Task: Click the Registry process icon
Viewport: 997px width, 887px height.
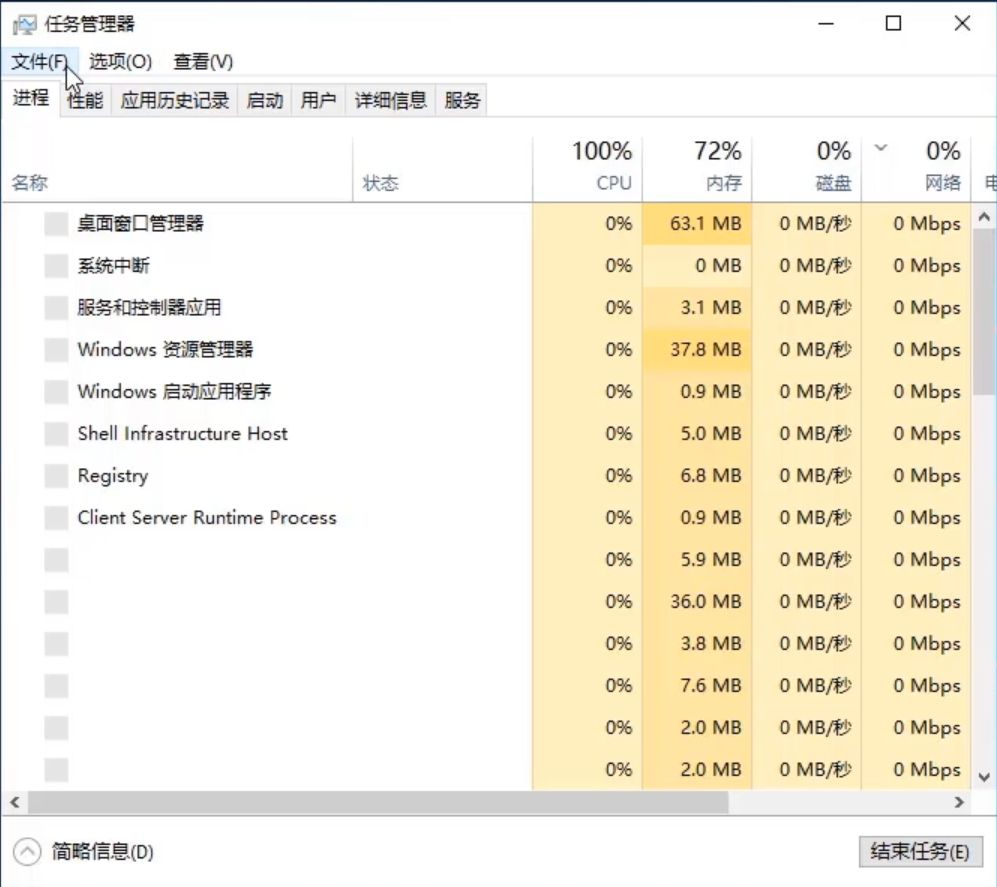Action: tap(55, 476)
